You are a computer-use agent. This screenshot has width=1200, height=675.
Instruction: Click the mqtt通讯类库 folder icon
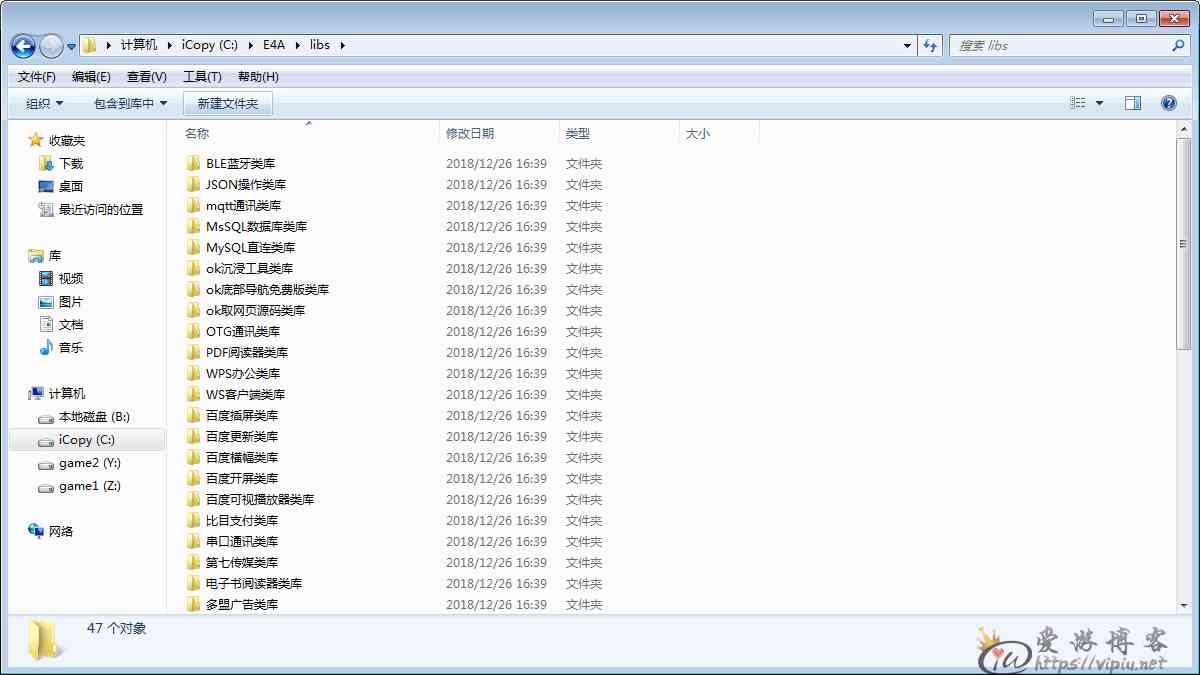(194, 205)
